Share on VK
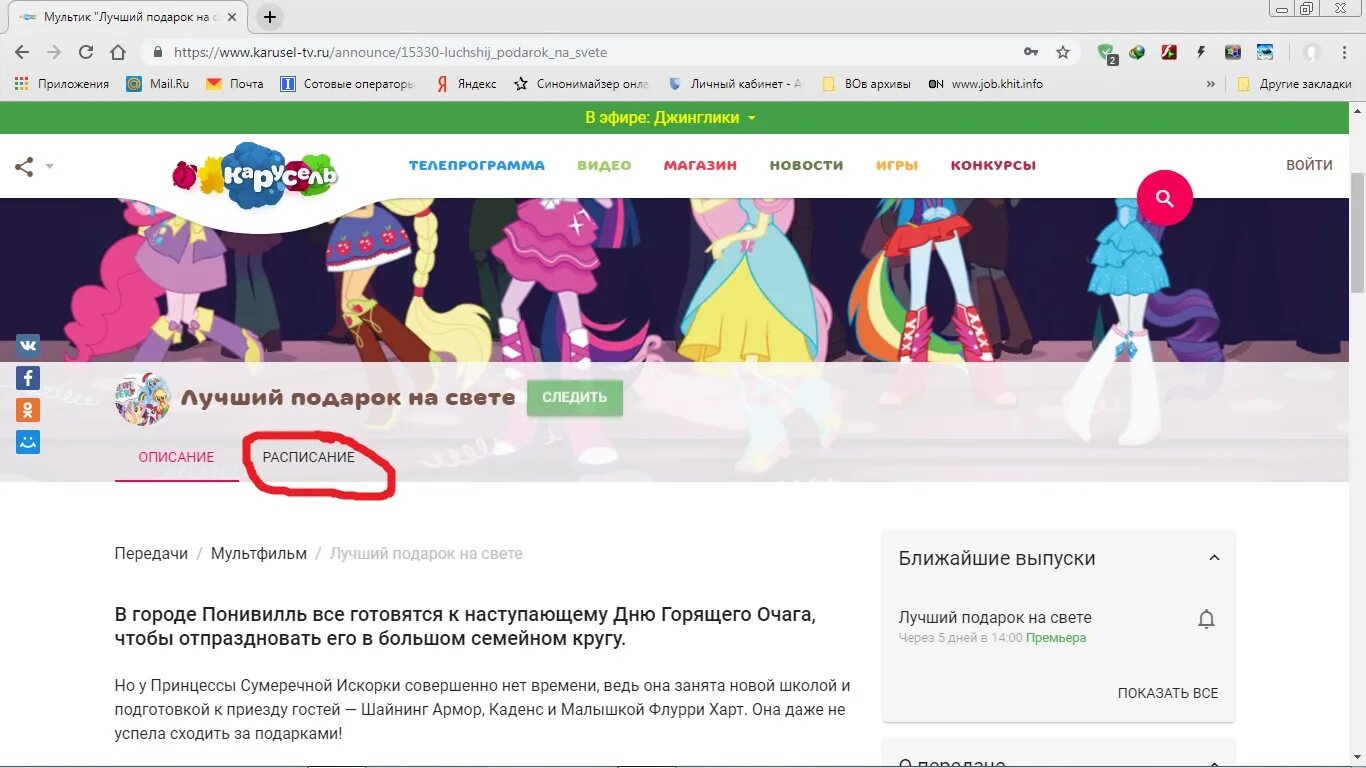 pyautogui.click(x=28, y=346)
